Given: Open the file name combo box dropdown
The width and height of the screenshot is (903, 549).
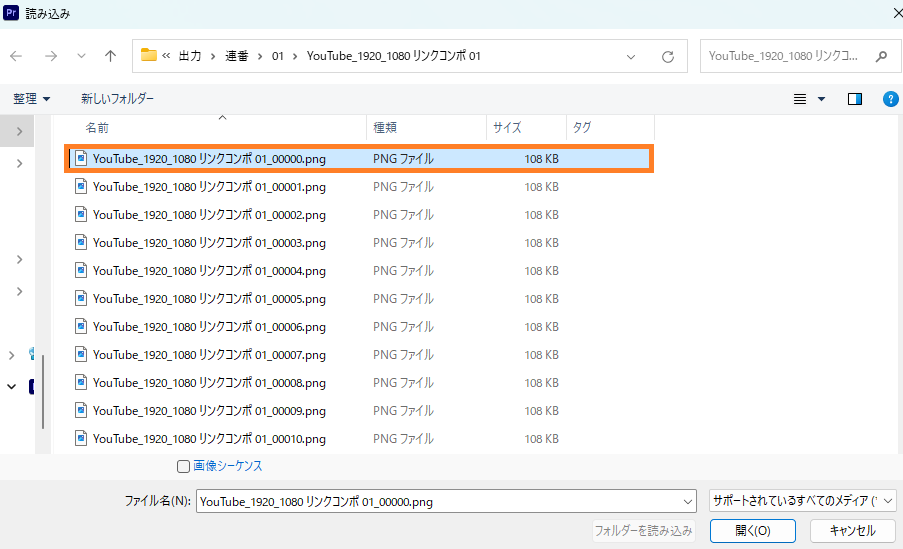Looking at the screenshot, I should coord(687,501).
